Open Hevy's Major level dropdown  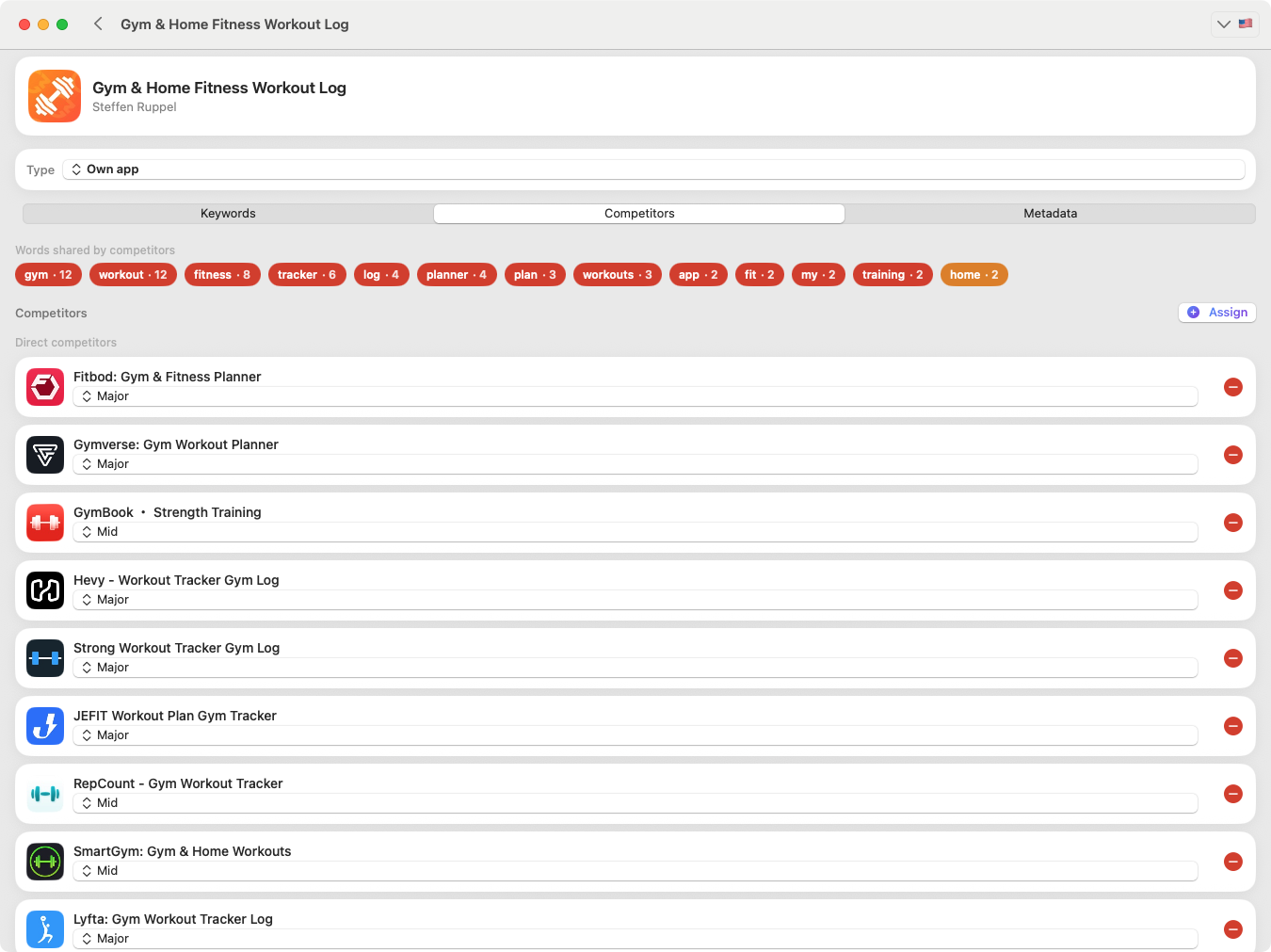point(635,600)
